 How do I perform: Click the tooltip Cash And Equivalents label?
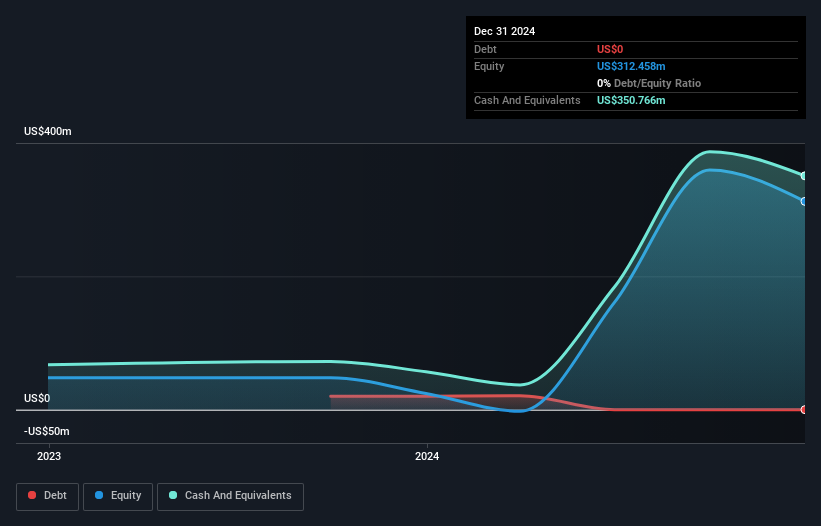(x=527, y=100)
